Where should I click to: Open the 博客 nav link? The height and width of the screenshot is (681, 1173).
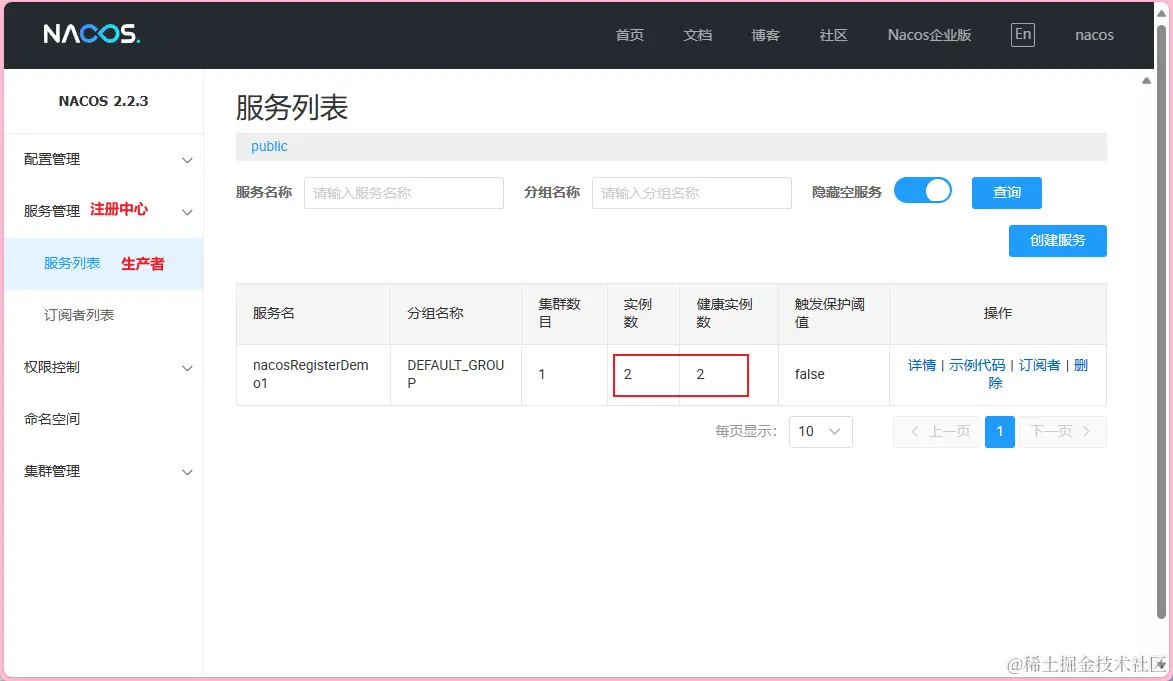(765, 35)
